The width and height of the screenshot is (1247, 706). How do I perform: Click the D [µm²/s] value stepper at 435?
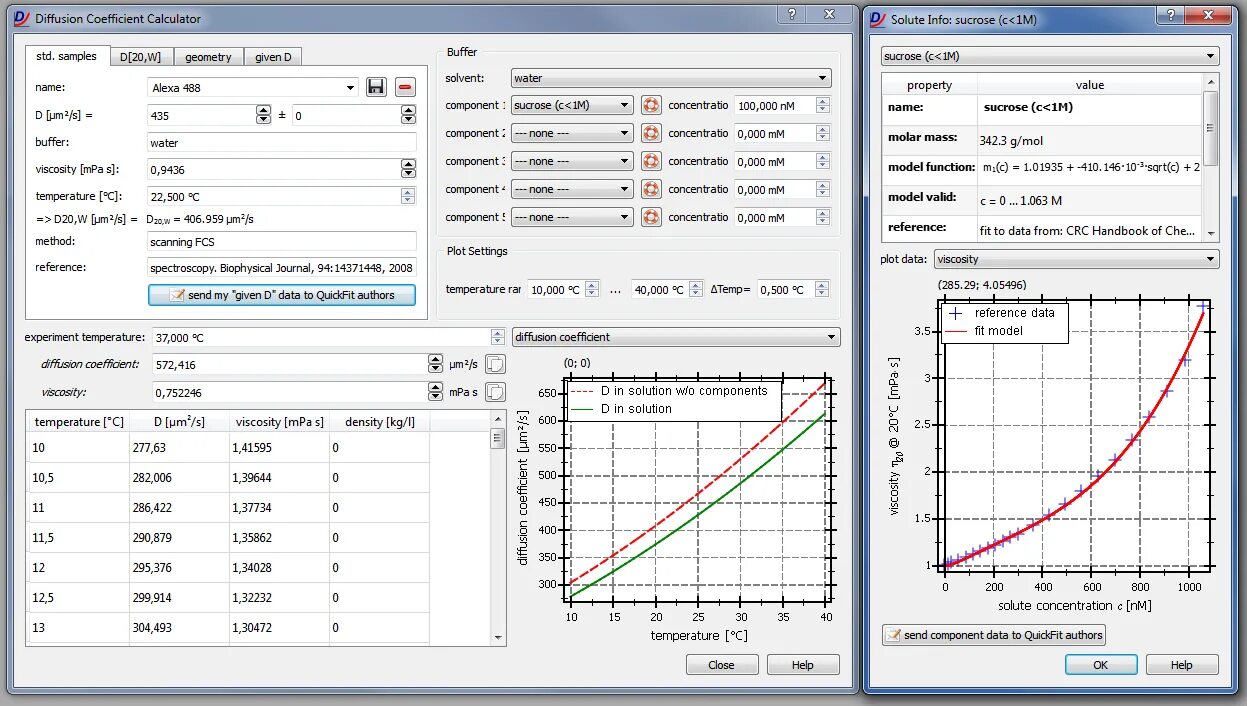(x=264, y=115)
